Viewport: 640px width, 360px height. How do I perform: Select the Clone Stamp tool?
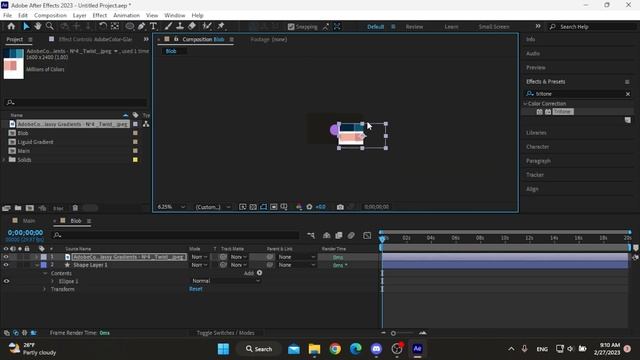coord(180,26)
